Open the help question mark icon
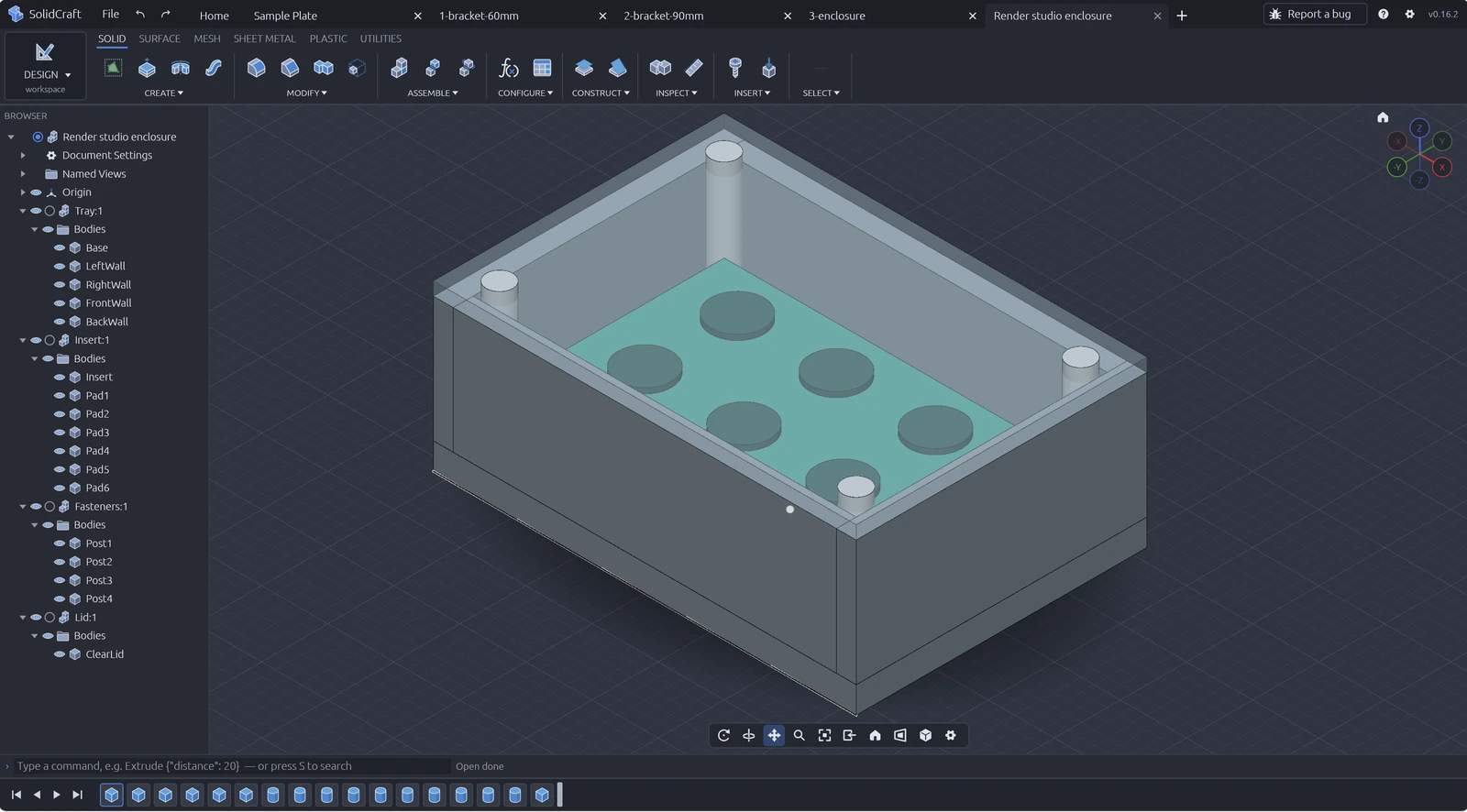This screenshot has width=1467, height=812. coord(1383,14)
